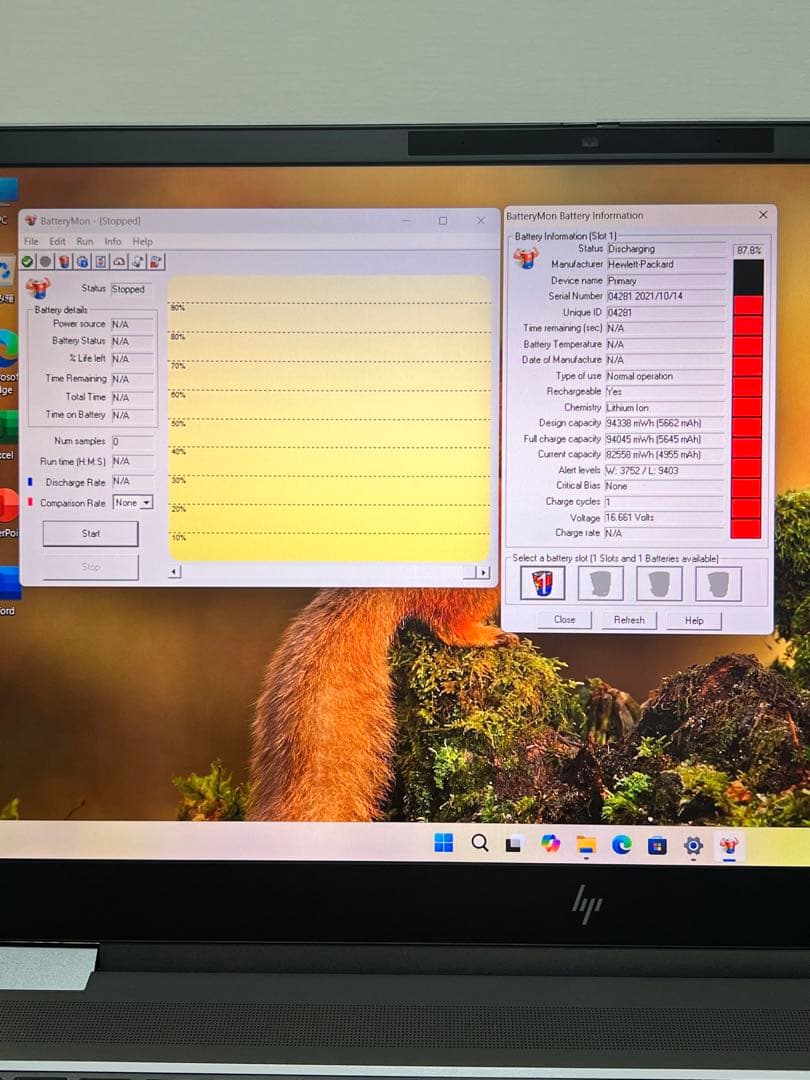The width and height of the screenshot is (810, 1080).
Task: Click the green checkmark start toolbar icon
Action: click(27, 262)
